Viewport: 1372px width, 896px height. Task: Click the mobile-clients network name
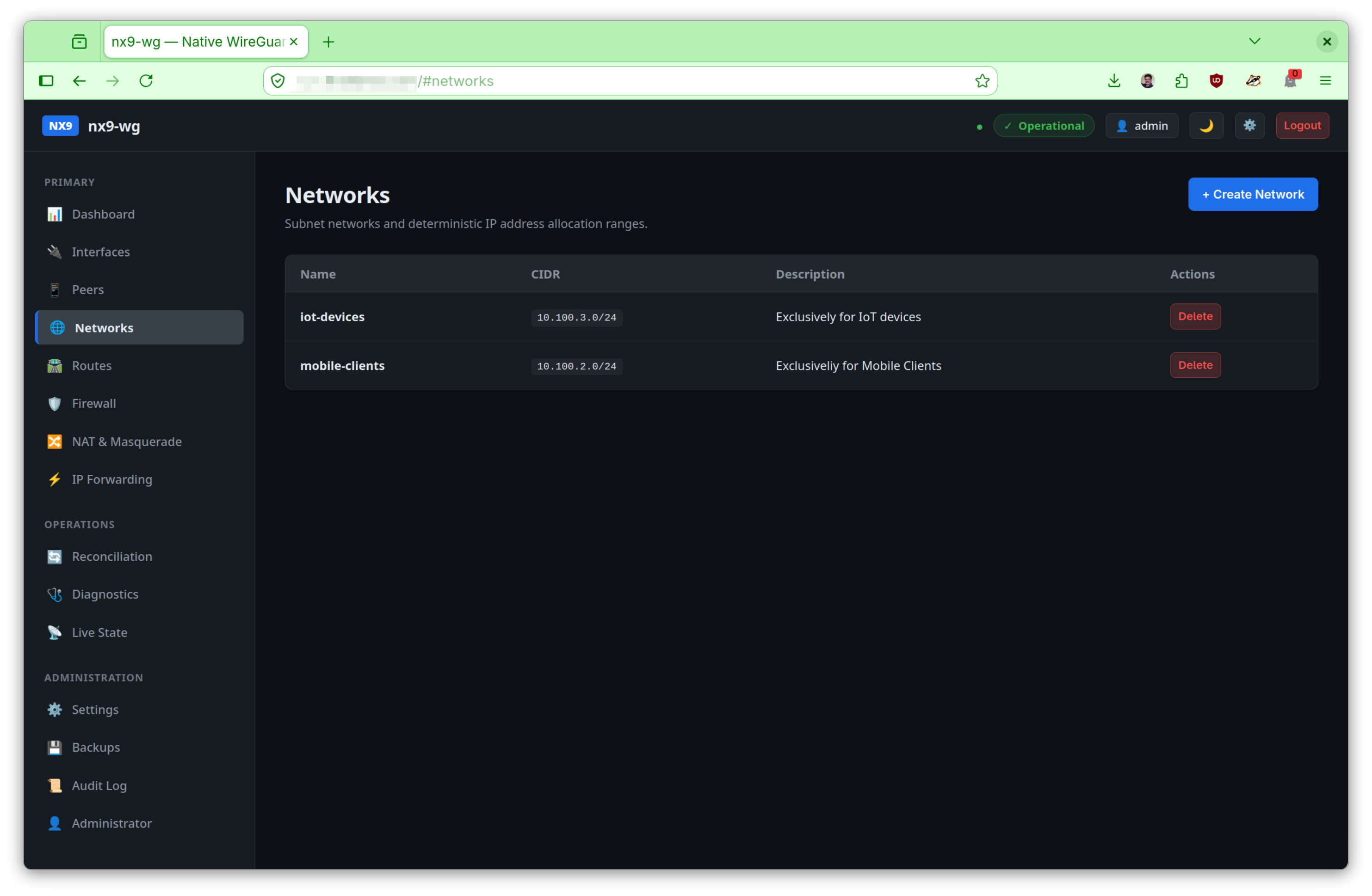point(342,366)
